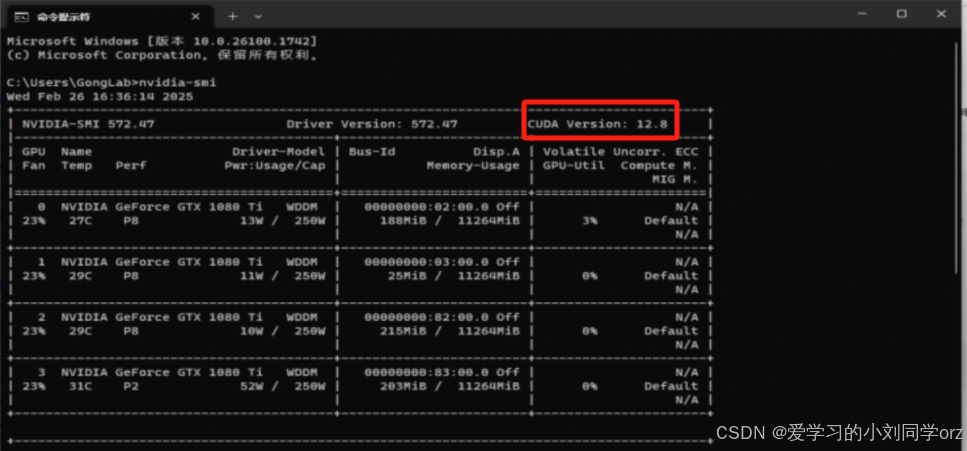Click the Memory-Usage column header

(x=473, y=166)
